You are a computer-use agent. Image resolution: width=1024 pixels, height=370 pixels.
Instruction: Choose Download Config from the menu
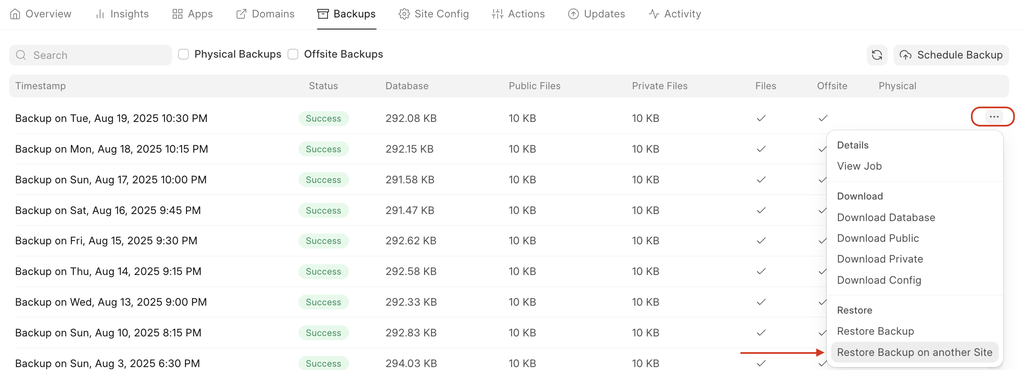(x=879, y=280)
